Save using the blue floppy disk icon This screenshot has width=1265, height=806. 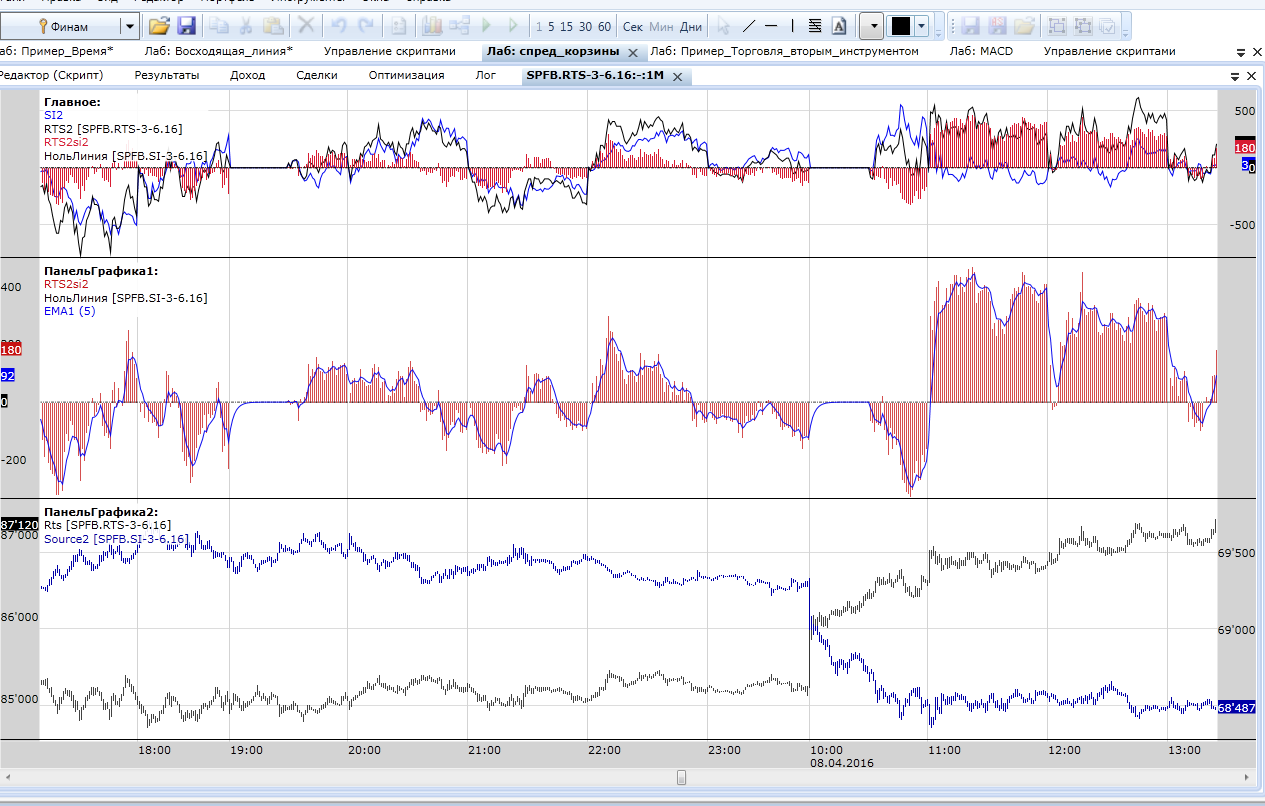pos(186,26)
